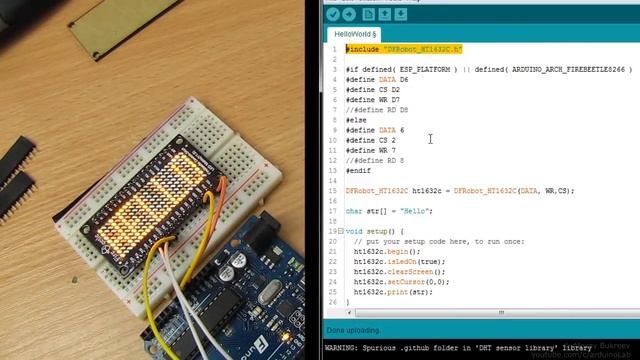Screen dimensions: 640x360
Task: Click the '#if defined( ESP_PLATFORM )' line
Action: tap(489, 70)
